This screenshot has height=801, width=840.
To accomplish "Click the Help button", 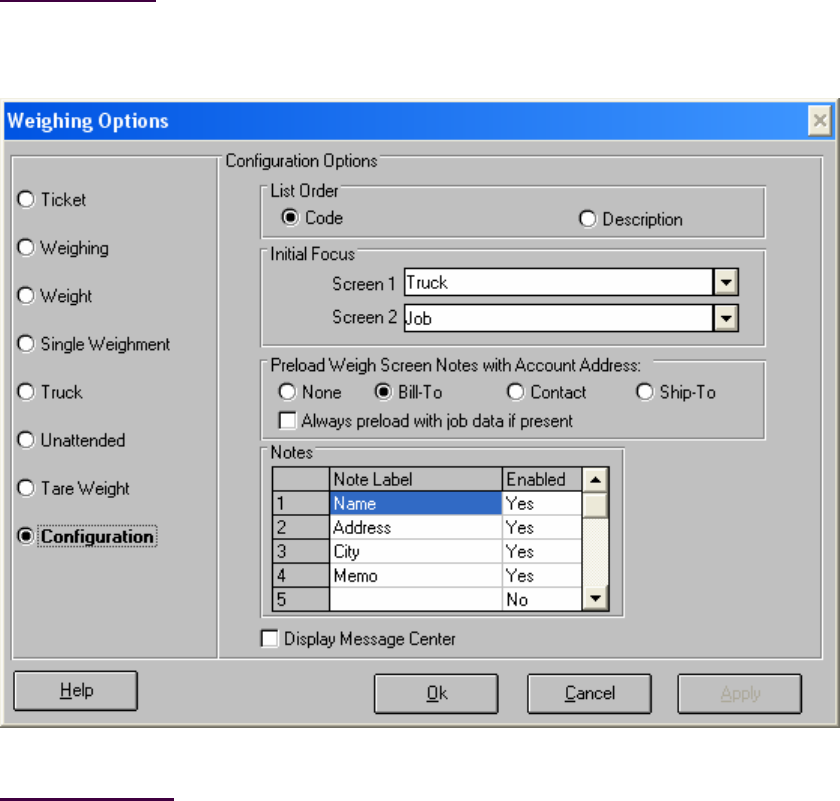I will (75, 691).
